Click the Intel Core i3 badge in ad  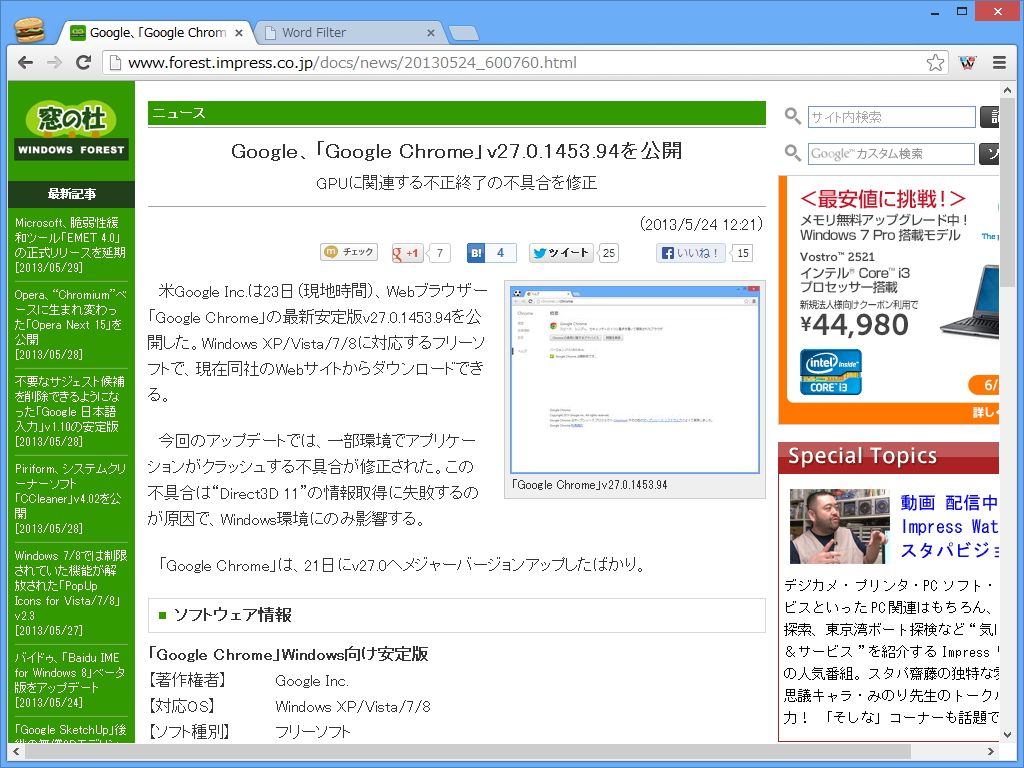point(830,372)
